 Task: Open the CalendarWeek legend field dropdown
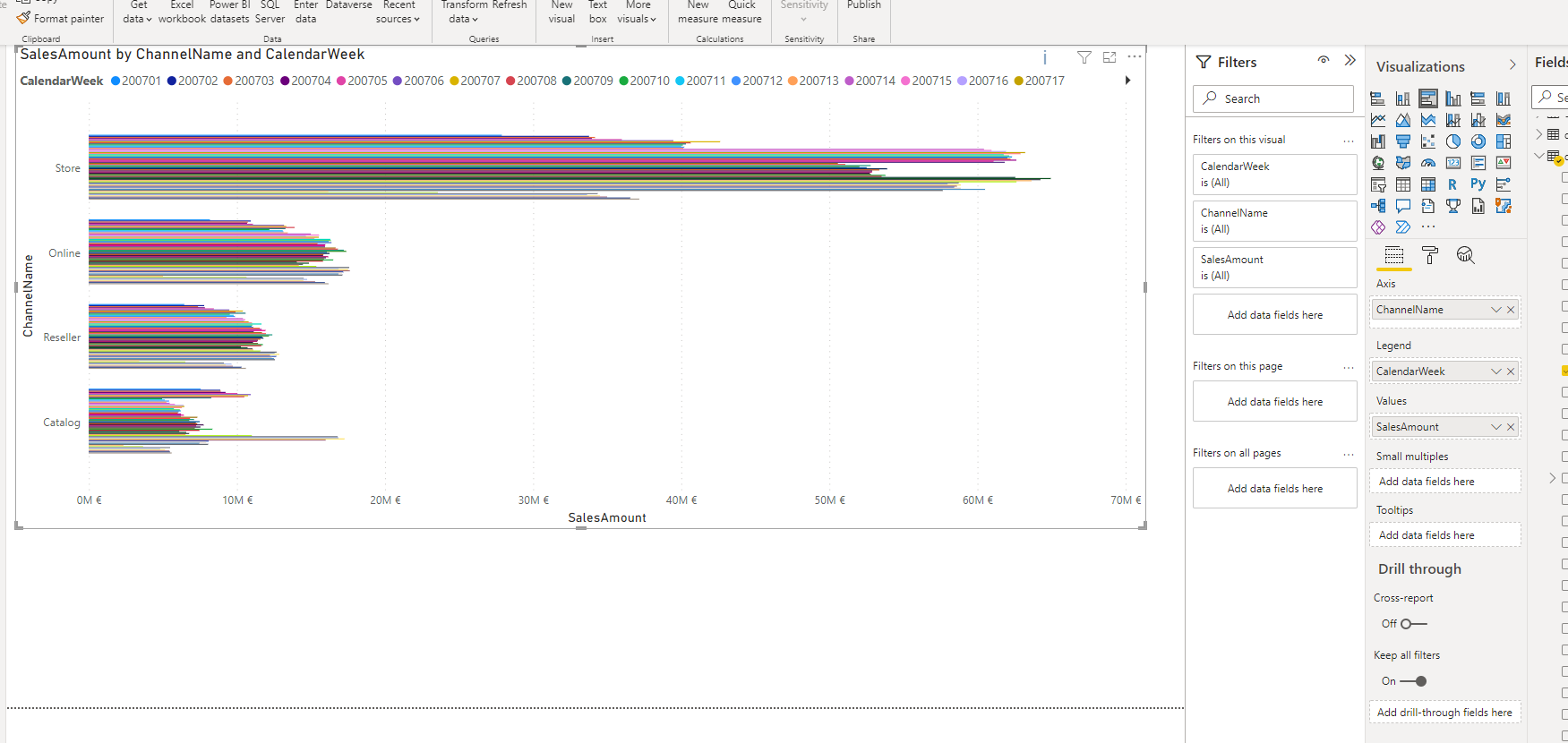coord(1495,371)
